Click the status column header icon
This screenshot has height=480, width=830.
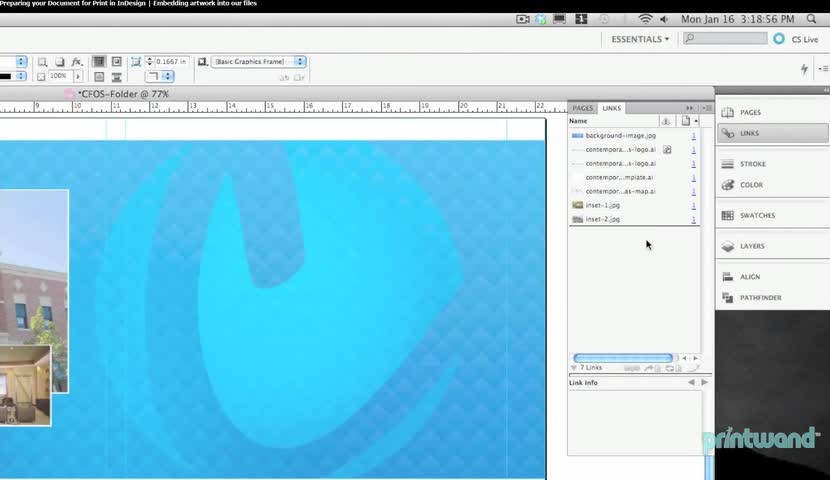[666, 121]
